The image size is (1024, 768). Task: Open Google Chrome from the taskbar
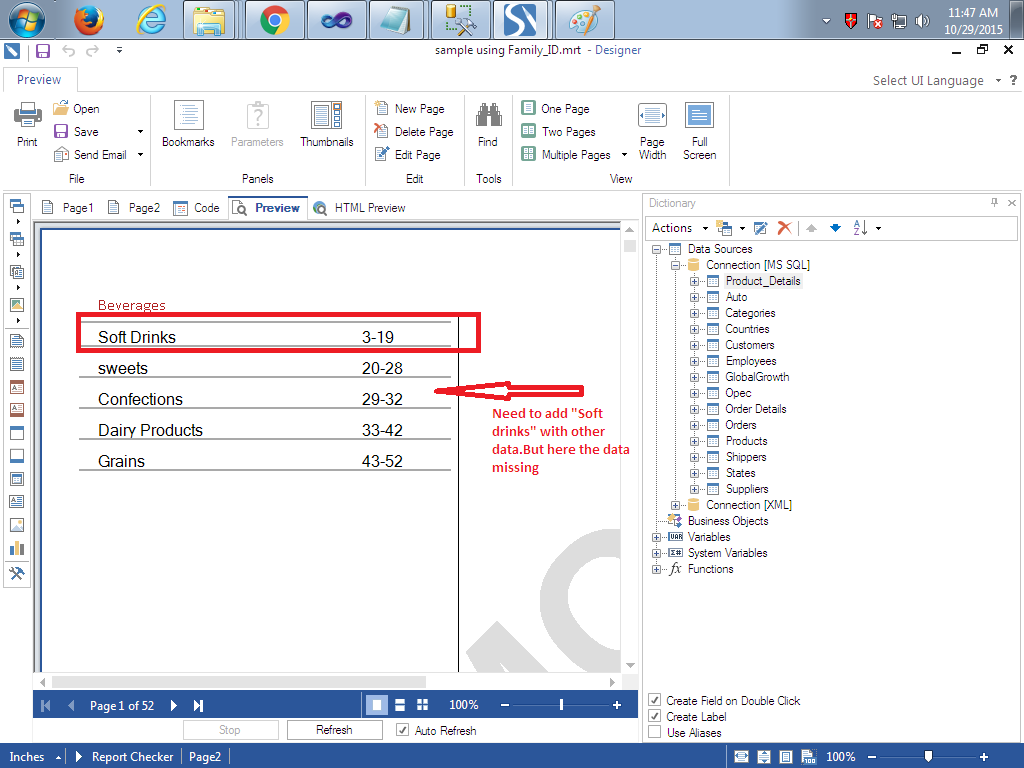pyautogui.click(x=275, y=20)
